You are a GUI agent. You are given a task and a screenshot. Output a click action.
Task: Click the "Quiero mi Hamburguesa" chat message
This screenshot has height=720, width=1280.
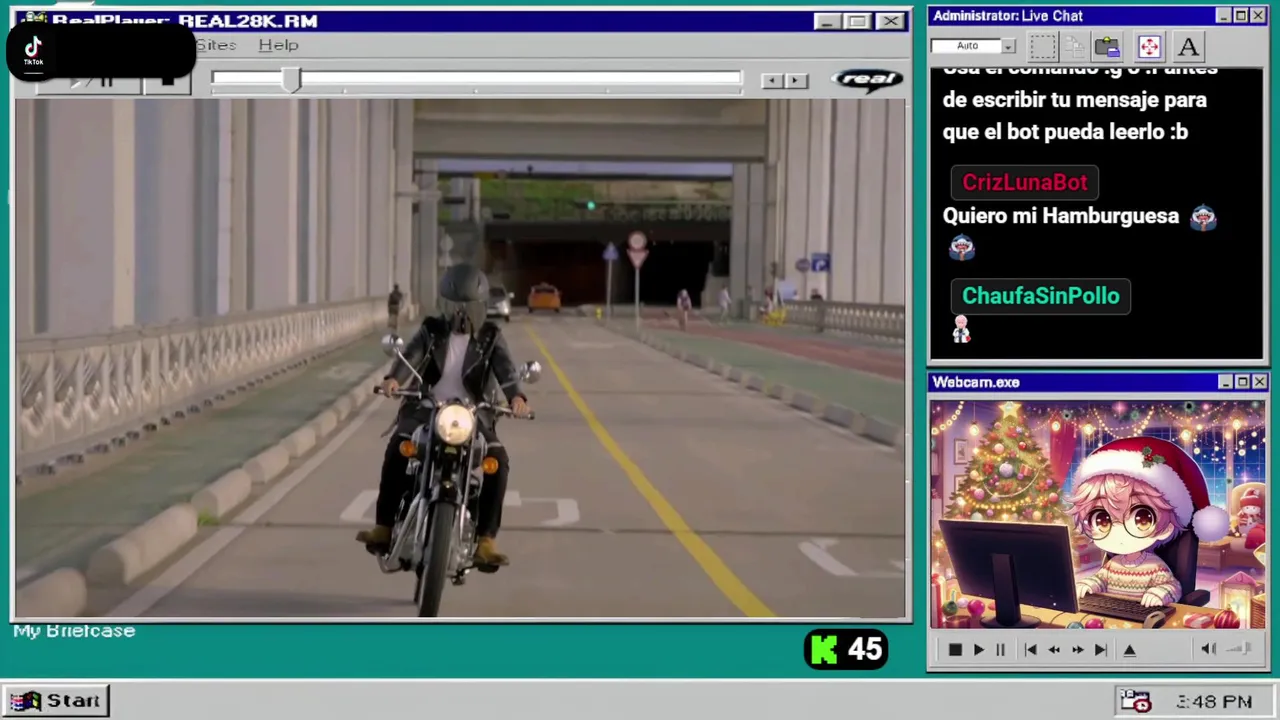[x=1061, y=216]
